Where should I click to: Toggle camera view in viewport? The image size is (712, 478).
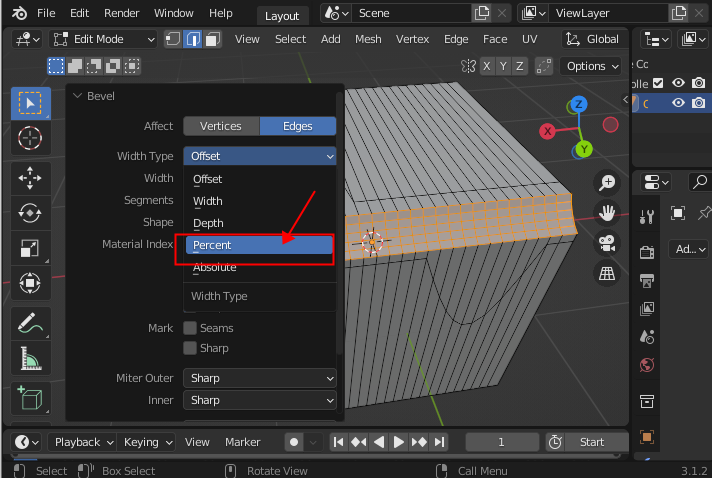click(x=607, y=243)
